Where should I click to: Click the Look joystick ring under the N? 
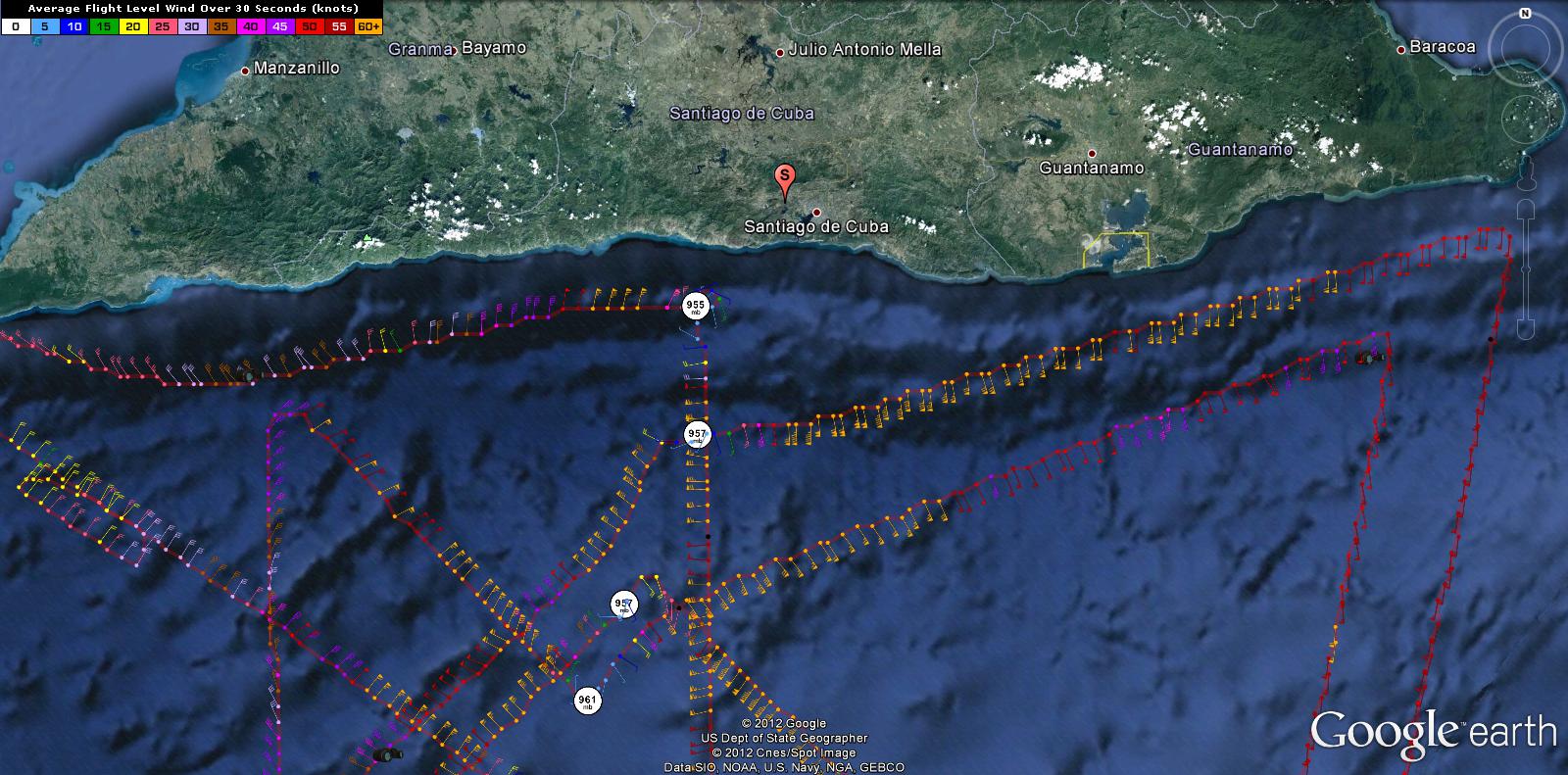point(1526,49)
